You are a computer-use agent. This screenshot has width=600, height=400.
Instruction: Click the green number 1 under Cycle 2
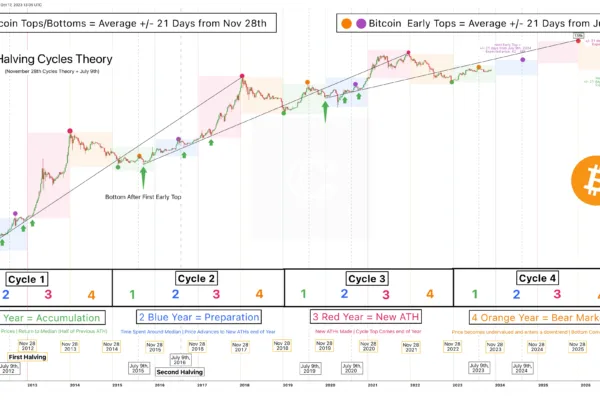pos(132,294)
